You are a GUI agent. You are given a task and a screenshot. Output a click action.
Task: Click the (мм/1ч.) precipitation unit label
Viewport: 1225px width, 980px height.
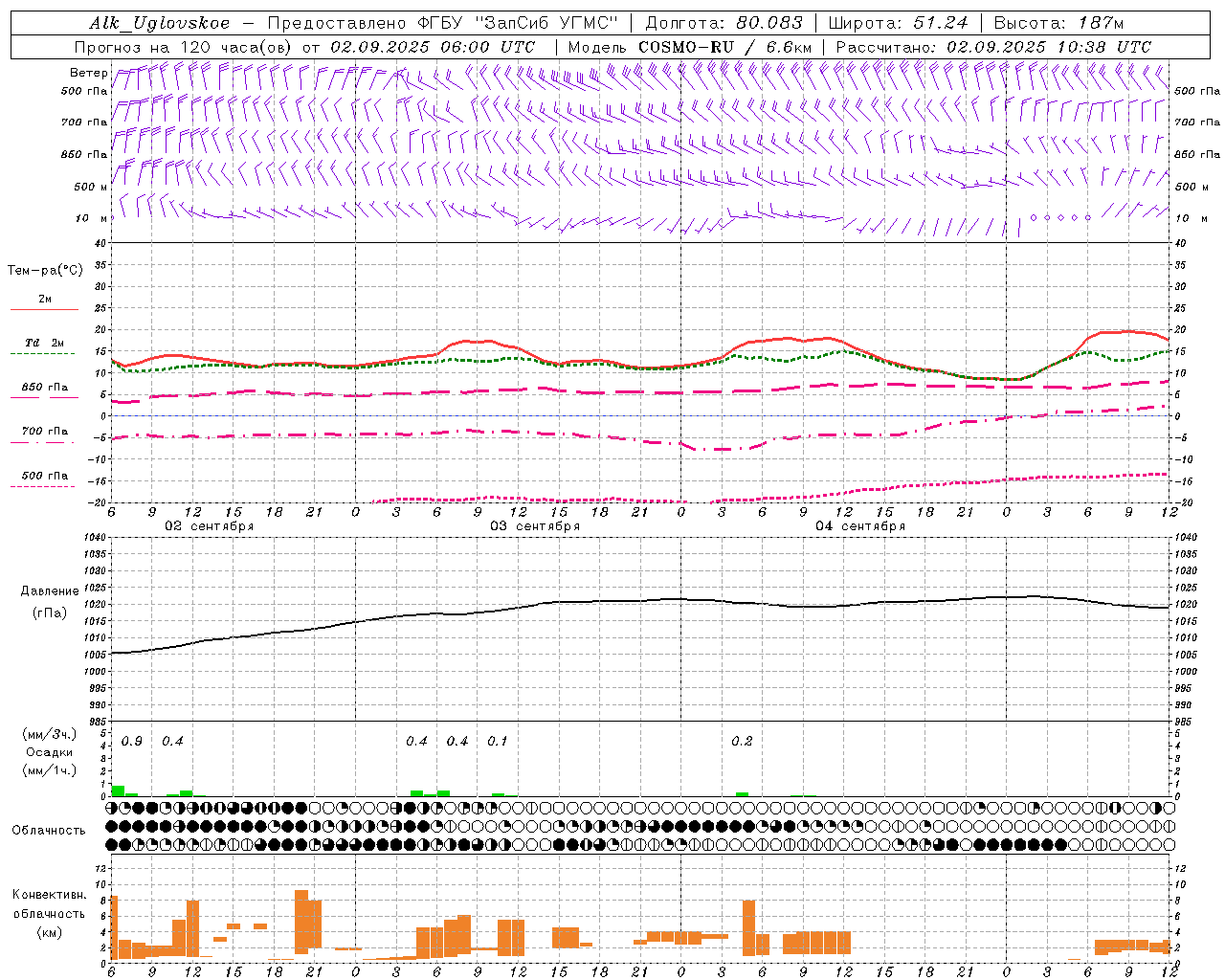pyautogui.click(x=50, y=770)
